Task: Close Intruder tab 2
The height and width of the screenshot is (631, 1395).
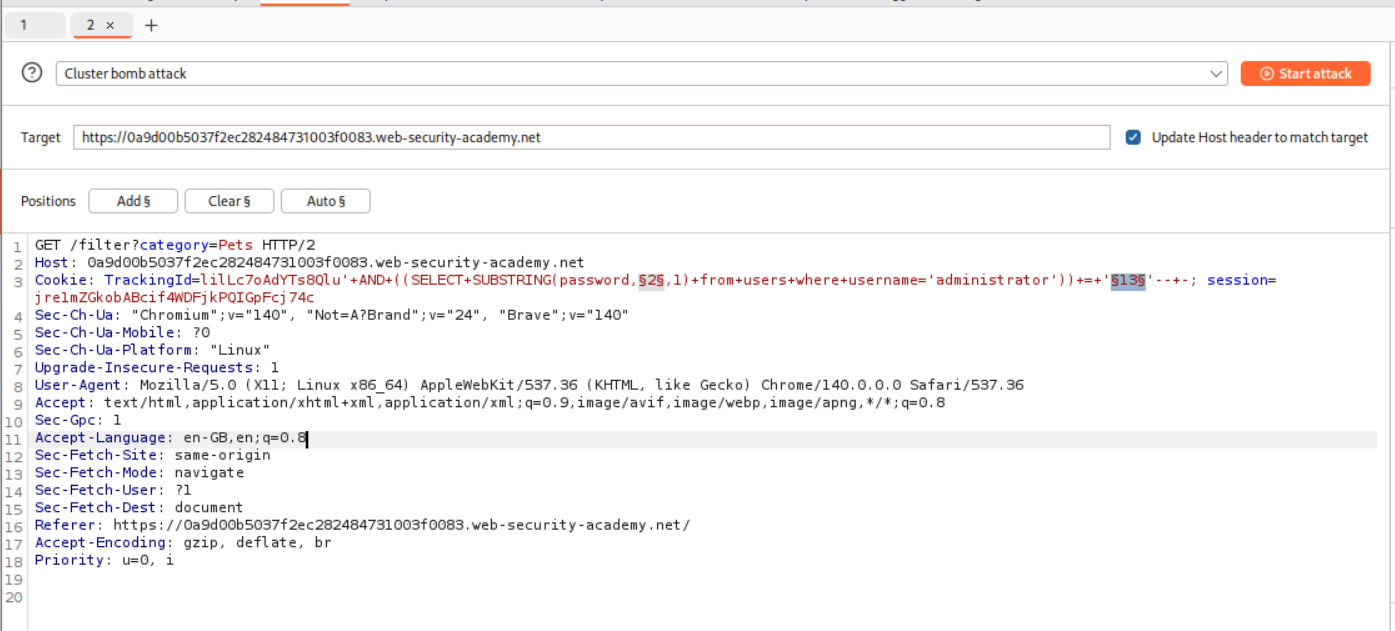Action: (x=110, y=25)
